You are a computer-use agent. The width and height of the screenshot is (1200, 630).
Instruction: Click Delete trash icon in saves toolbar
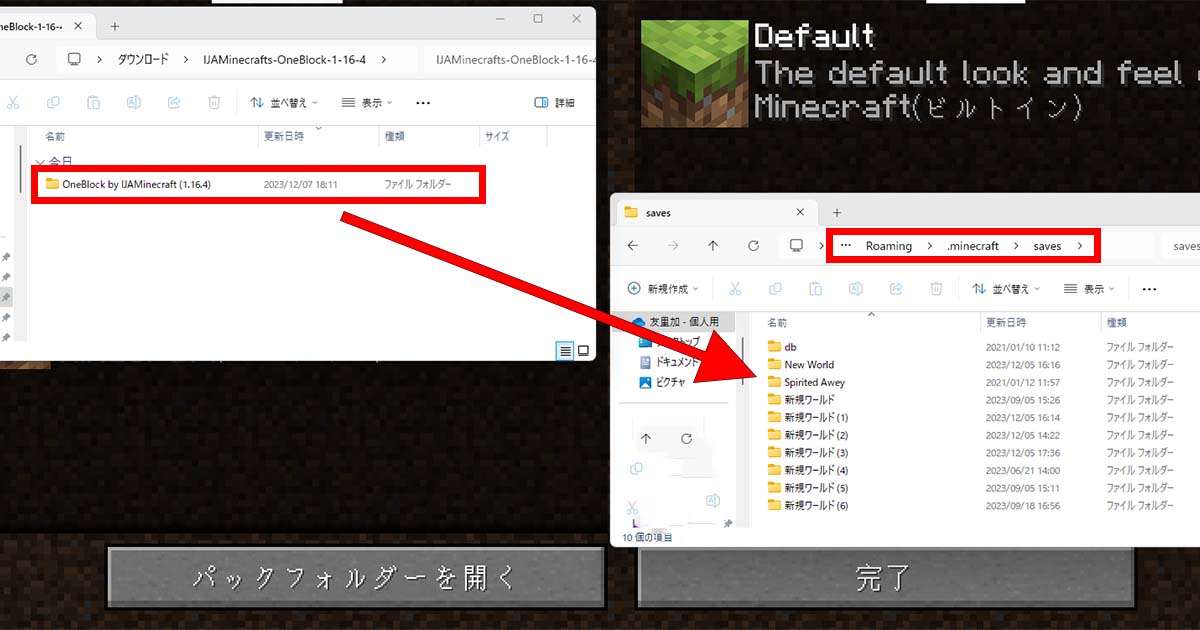pos(936,288)
